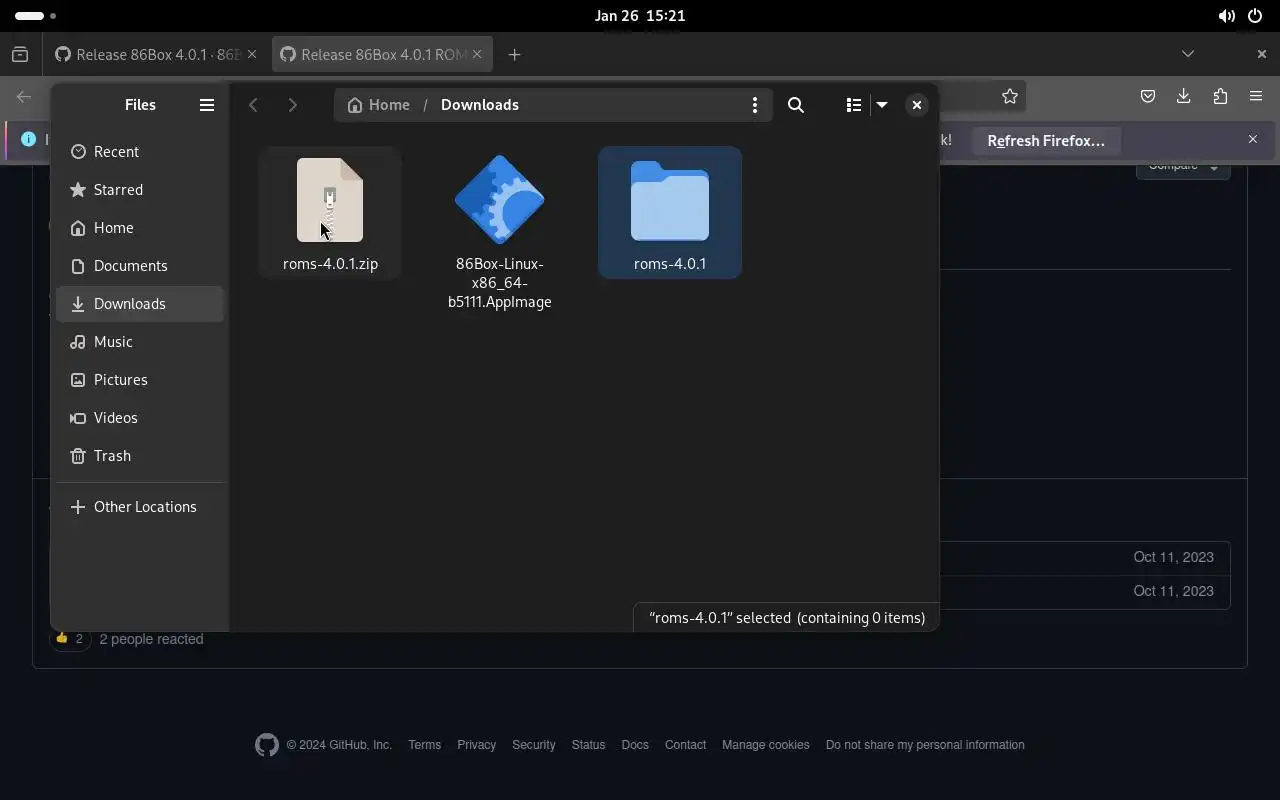Open power menu icon in top bar

pos(1255,16)
